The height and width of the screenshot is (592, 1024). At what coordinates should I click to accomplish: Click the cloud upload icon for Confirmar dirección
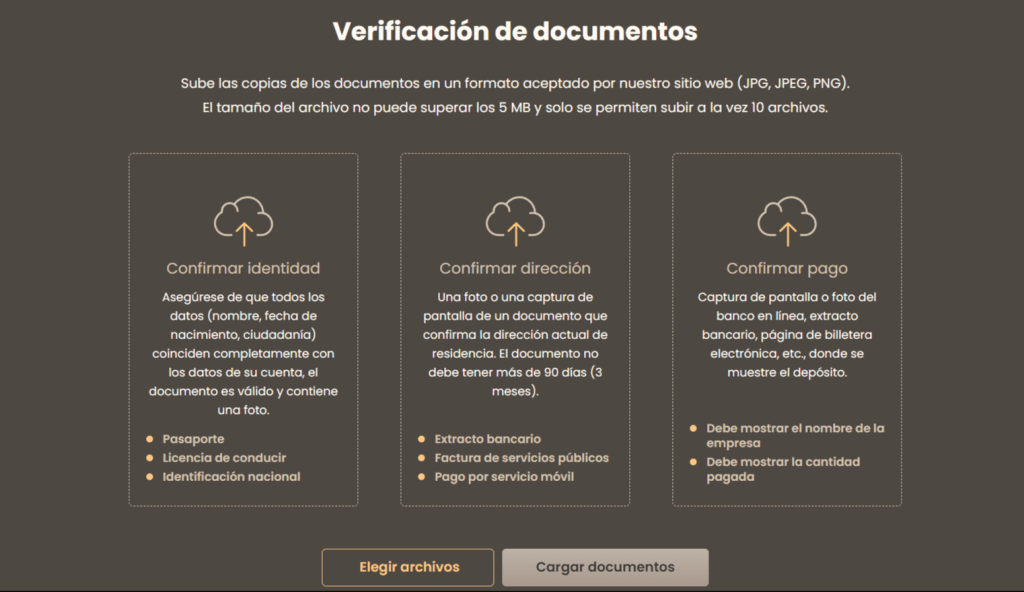(515, 220)
